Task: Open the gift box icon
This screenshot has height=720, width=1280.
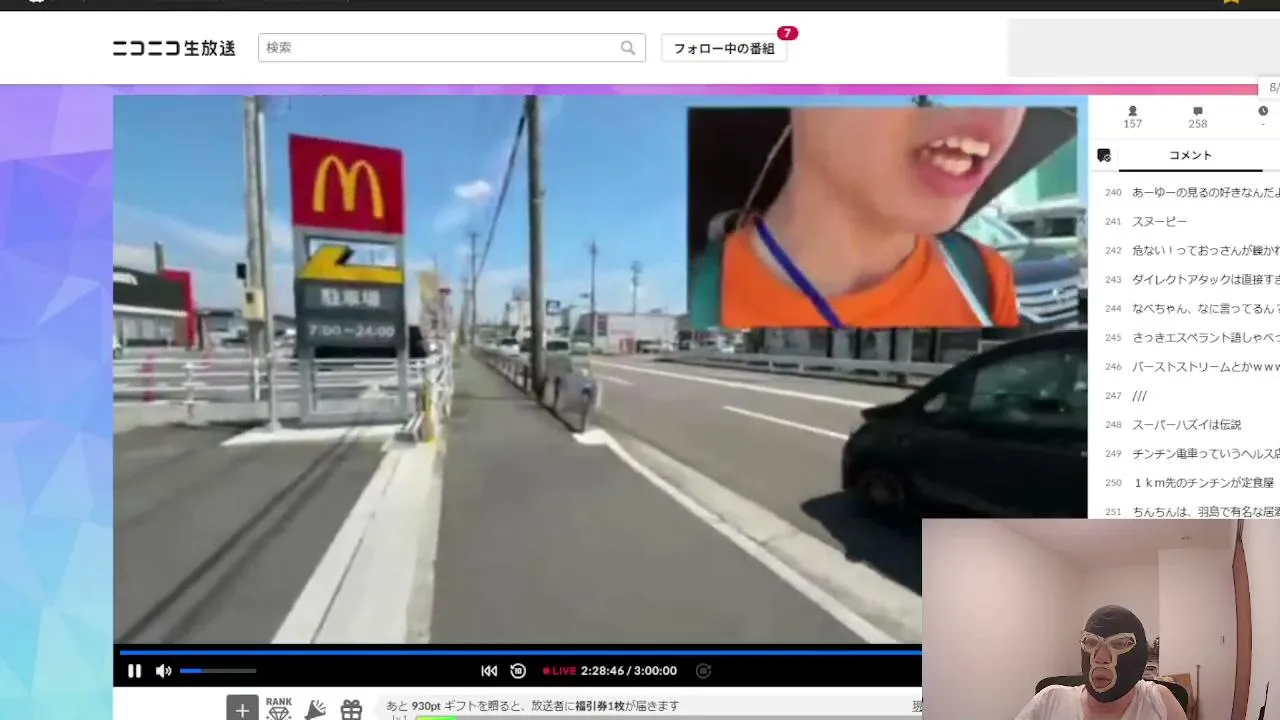Action: coord(351,709)
